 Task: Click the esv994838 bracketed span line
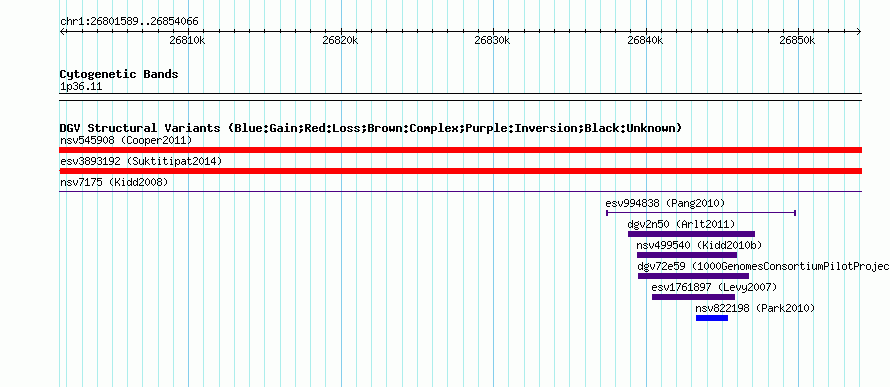click(701, 213)
